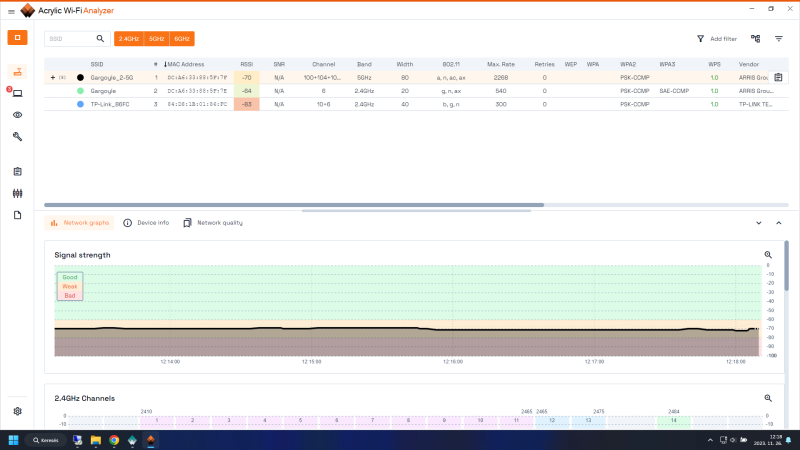This screenshot has width=800, height=450.
Task: Open Google Chrome from taskbar
Action: pyautogui.click(x=114, y=440)
